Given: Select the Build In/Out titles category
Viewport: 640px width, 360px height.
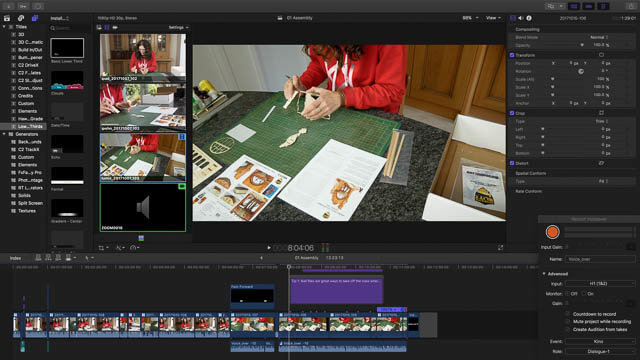Looking at the screenshot, I should pyautogui.click(x=30, y=50).
